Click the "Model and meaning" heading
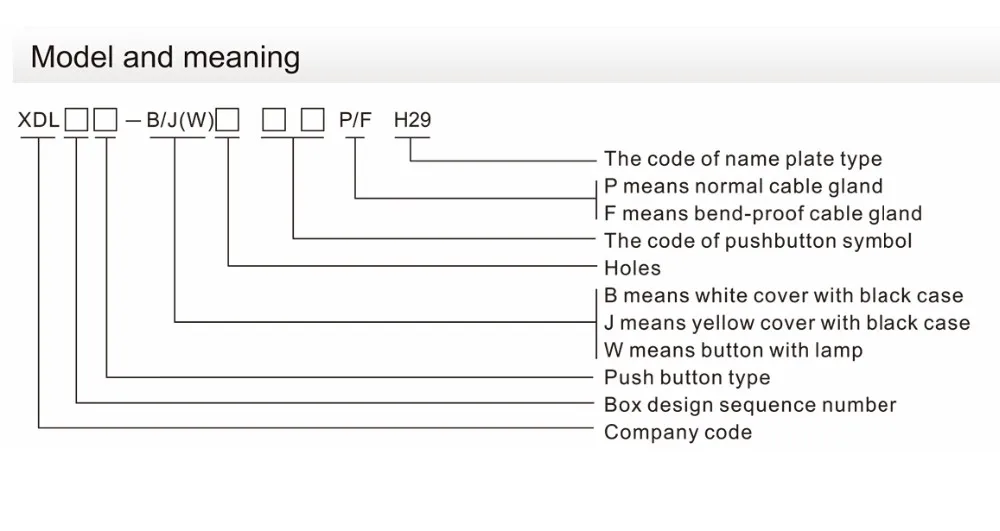Viewport: 1000px width, 531px height. [165, 56]
